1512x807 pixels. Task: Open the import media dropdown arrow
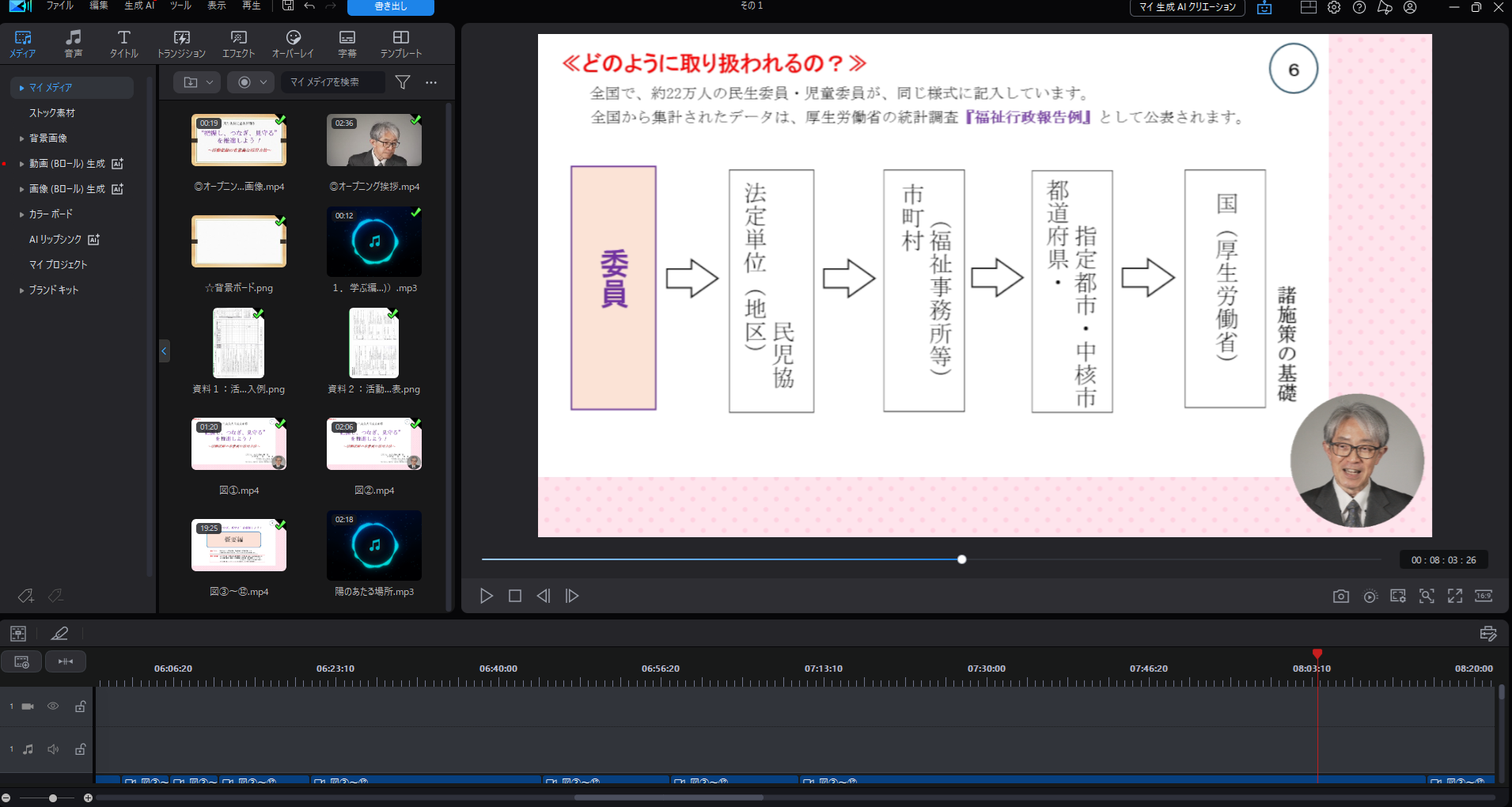coord(210,82)
